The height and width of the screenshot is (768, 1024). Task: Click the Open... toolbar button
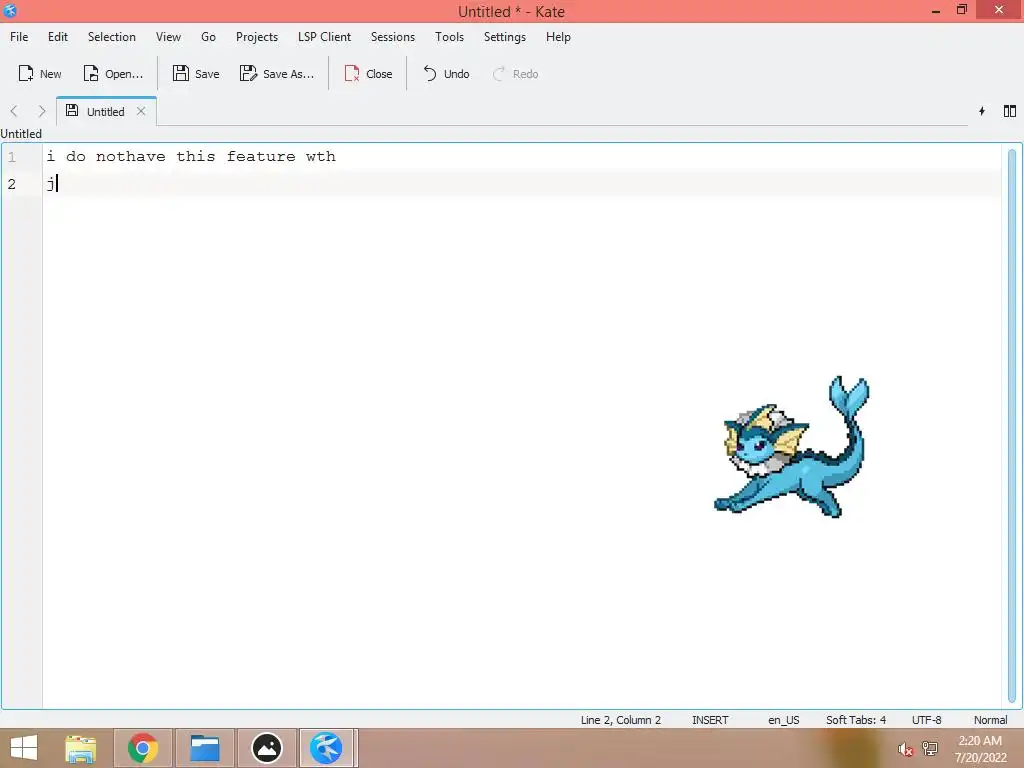click(113, 74)
